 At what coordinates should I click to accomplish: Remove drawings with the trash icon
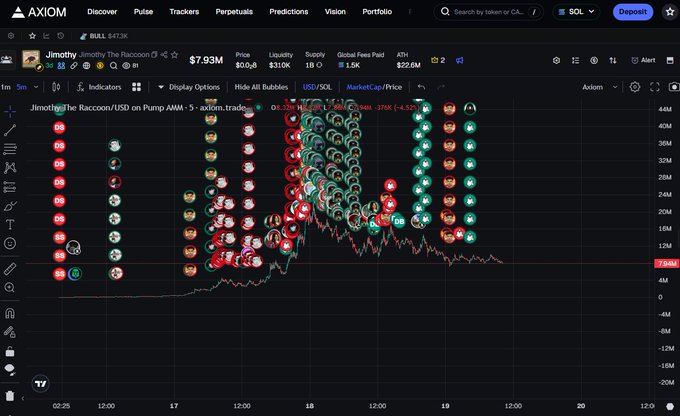(10, 396)
